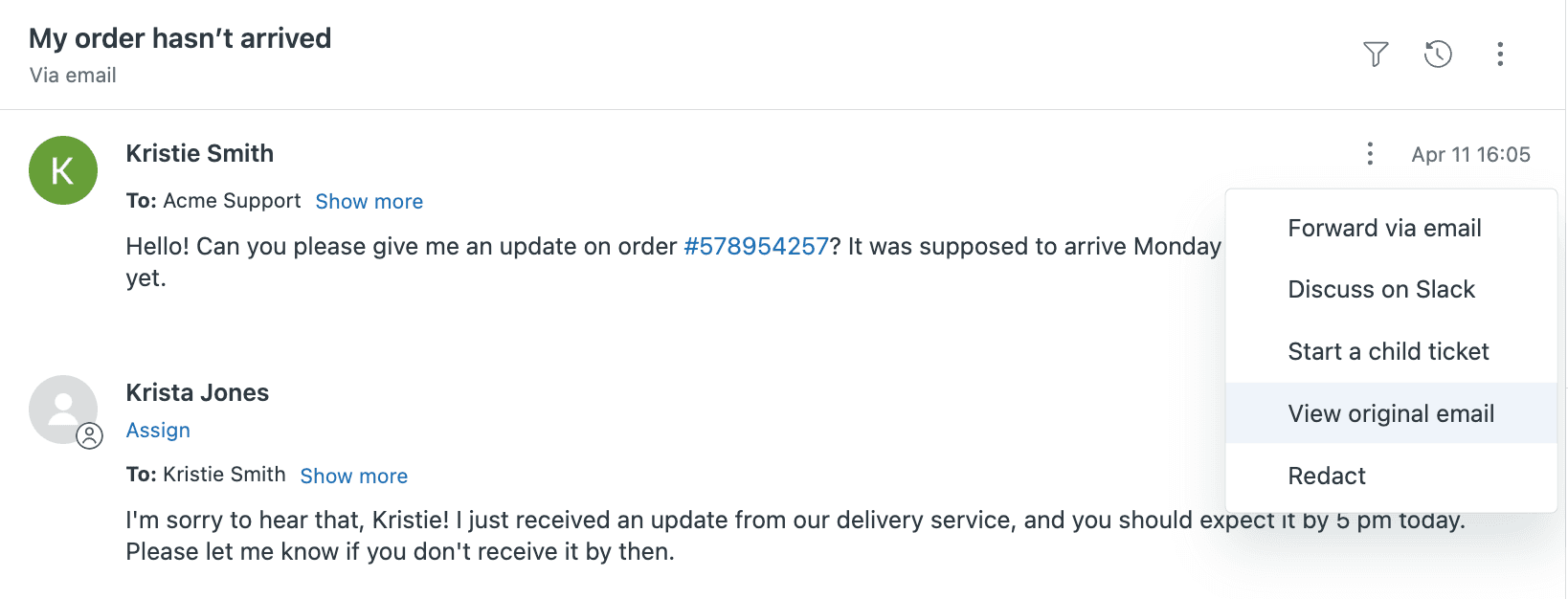Viewport: 1568px width, 599px height.
Task: Select "Start a child ticket"
Action: point(1388,351)
